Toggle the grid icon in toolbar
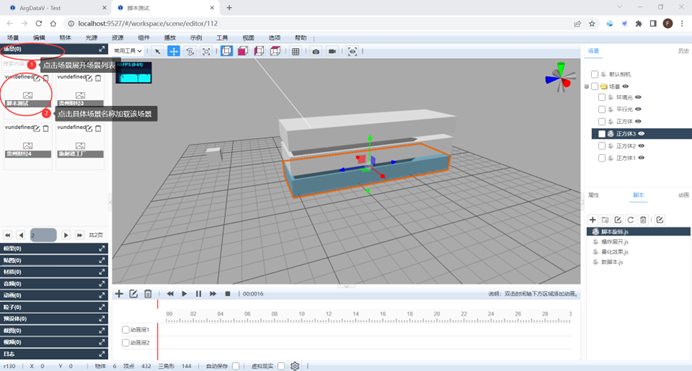This screenshot has width=692, height=371. click(296, 51)
